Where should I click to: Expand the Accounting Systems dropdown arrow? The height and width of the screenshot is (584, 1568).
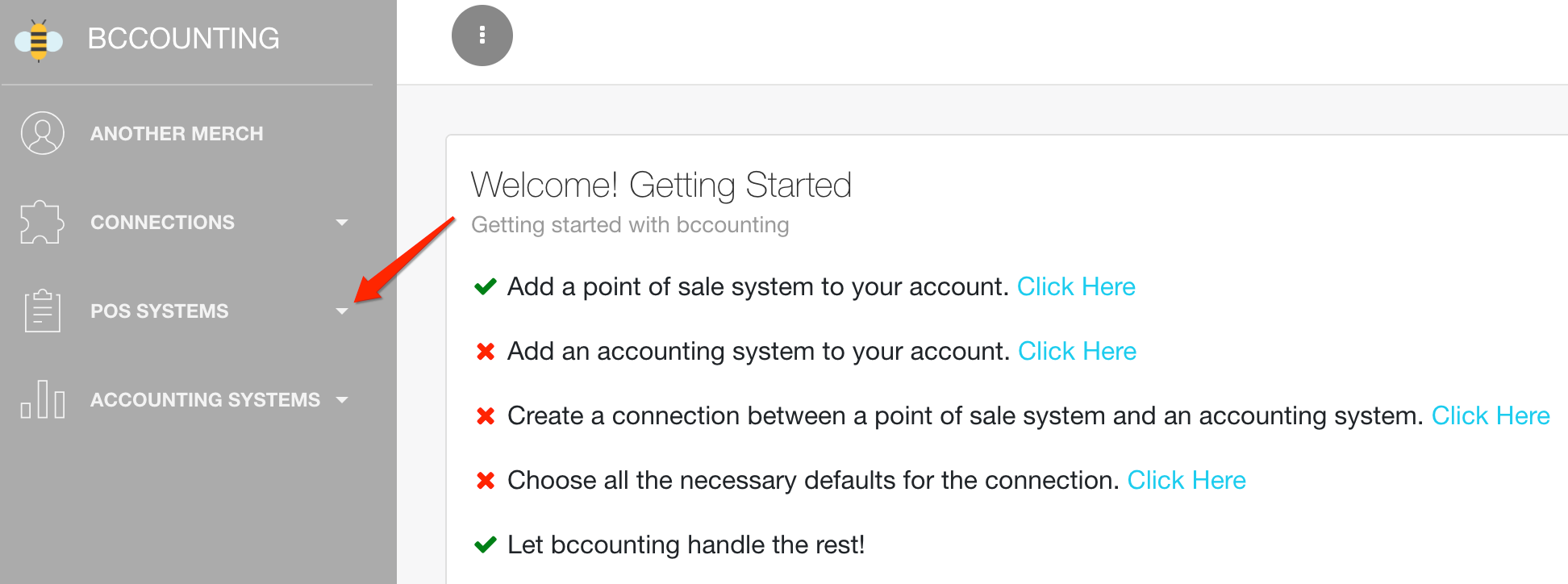tap(342, 400)
